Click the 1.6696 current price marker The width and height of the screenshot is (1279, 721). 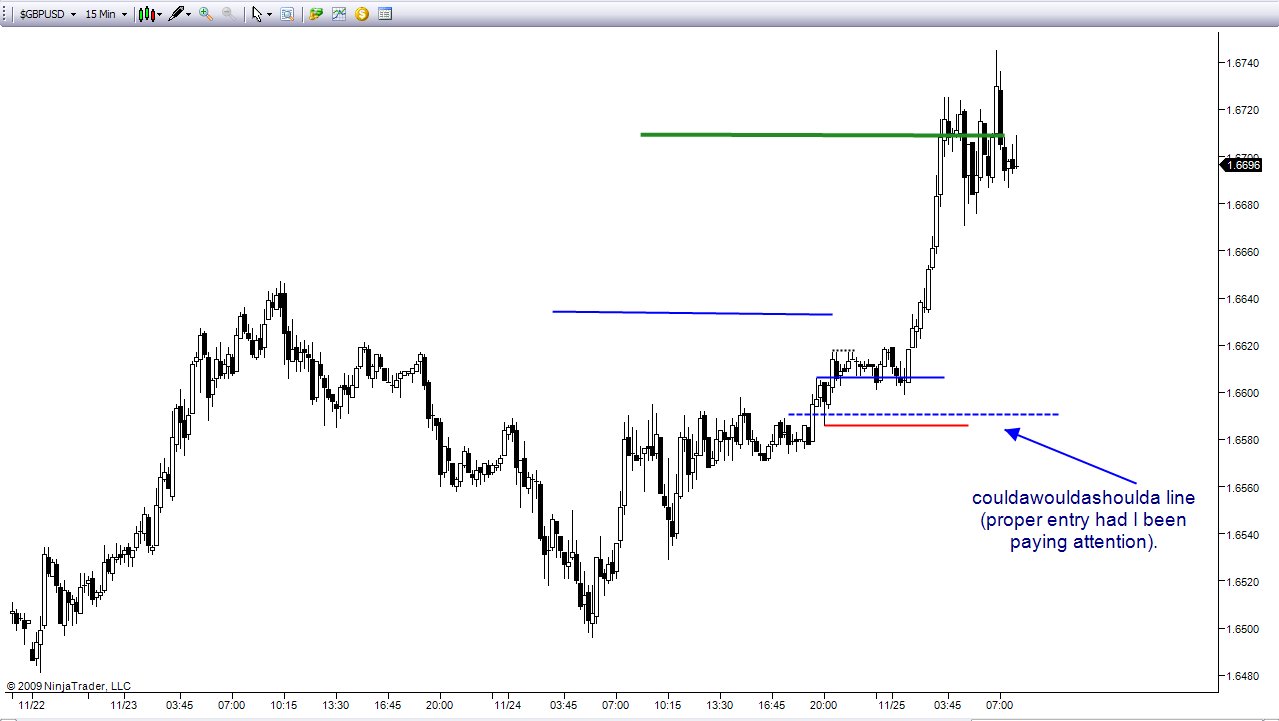(1241, 165)
